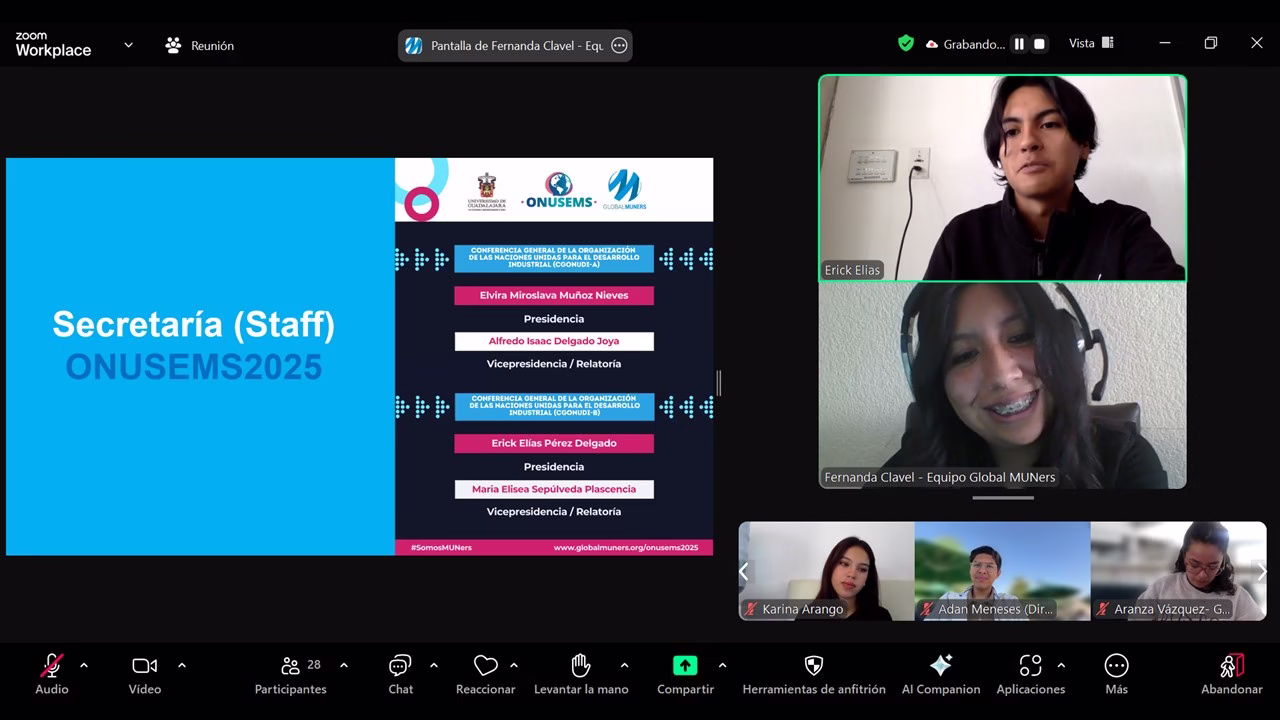Open the Aplicaciones menu
Image resolution: width=1280 pixels, height=720 pixels.
point(1030,667)
